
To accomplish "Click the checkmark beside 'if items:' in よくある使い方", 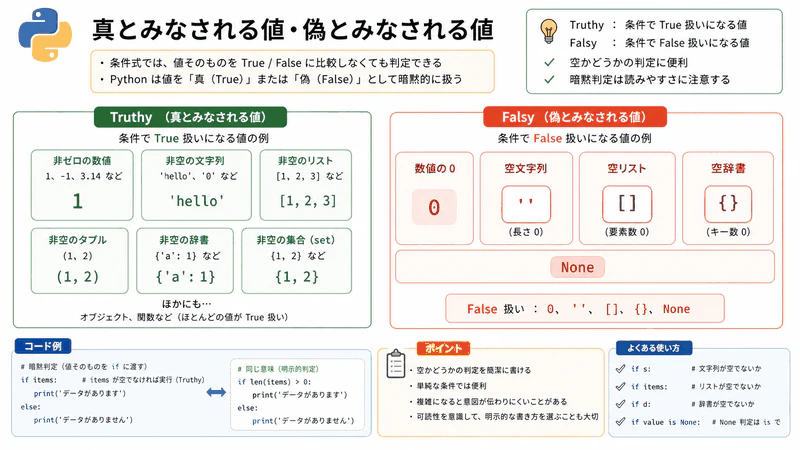I will tap(620, 386).
